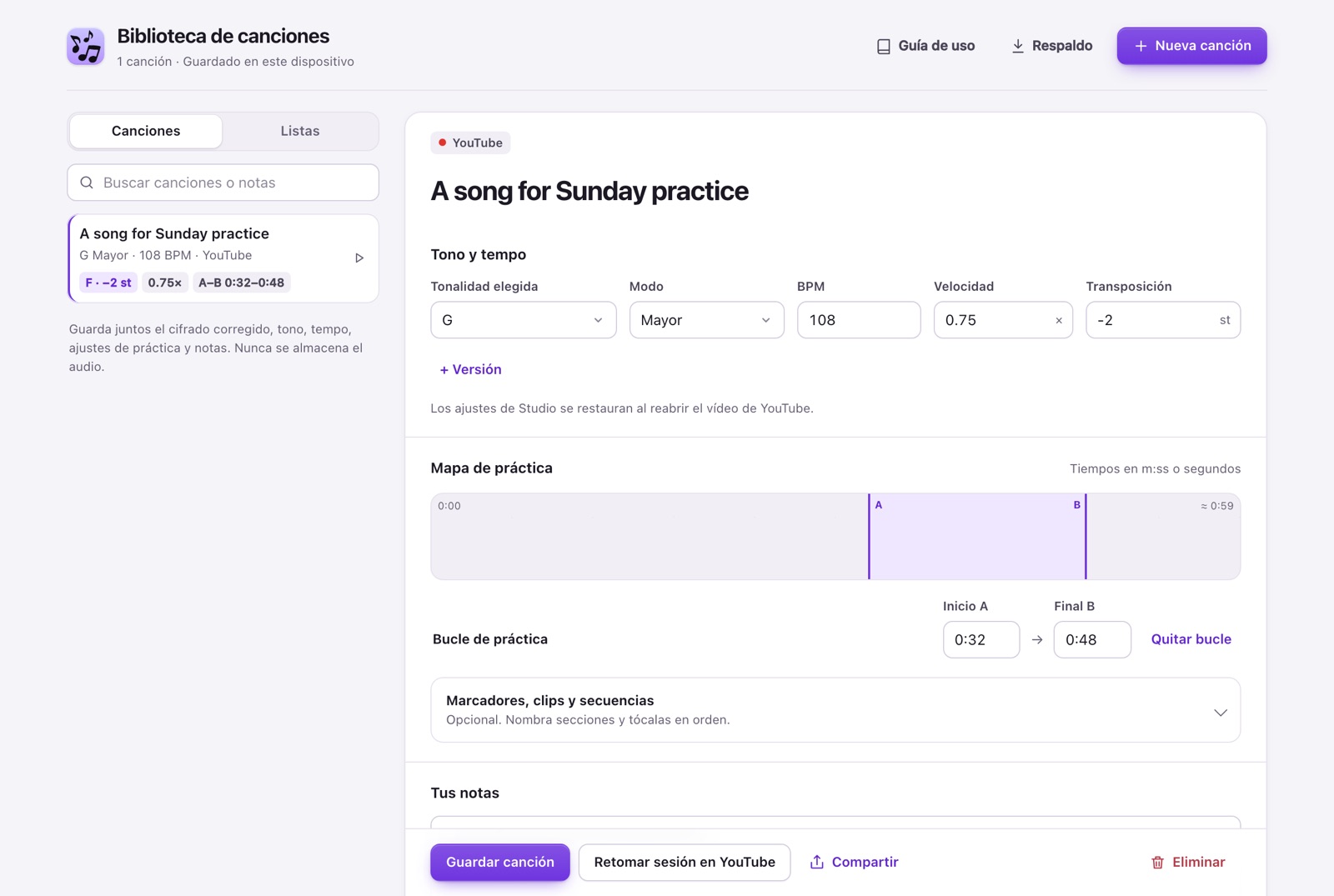Click the magnifier icon in search box
1334x896 pixels.
click(x=87, y=183)
